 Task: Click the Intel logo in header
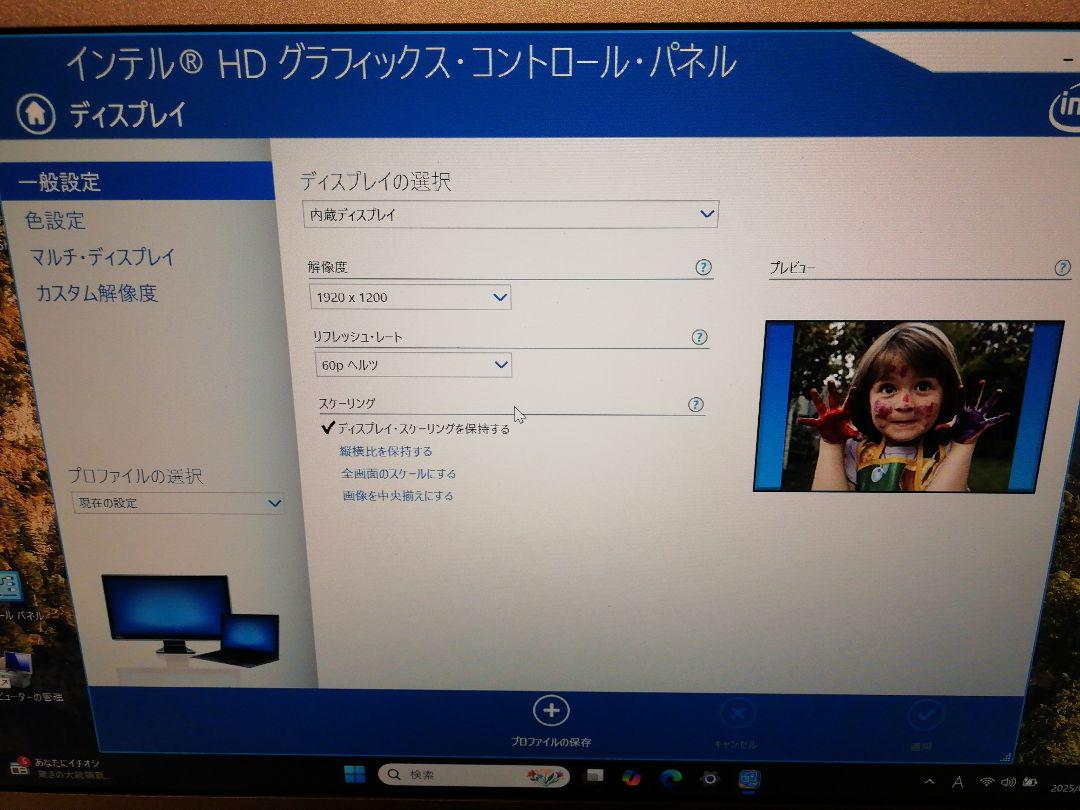(x=1065, y=110)
